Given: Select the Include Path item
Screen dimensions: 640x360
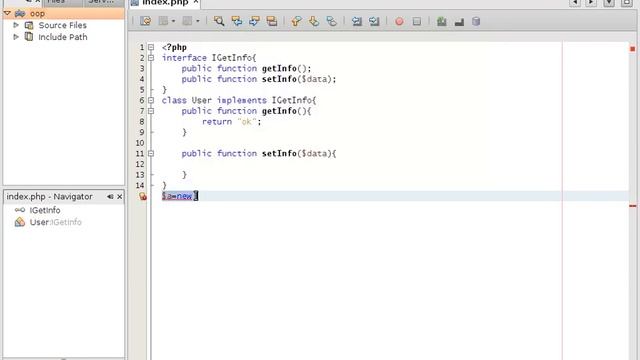Looking at the screenshot, I should coord(63,37).
